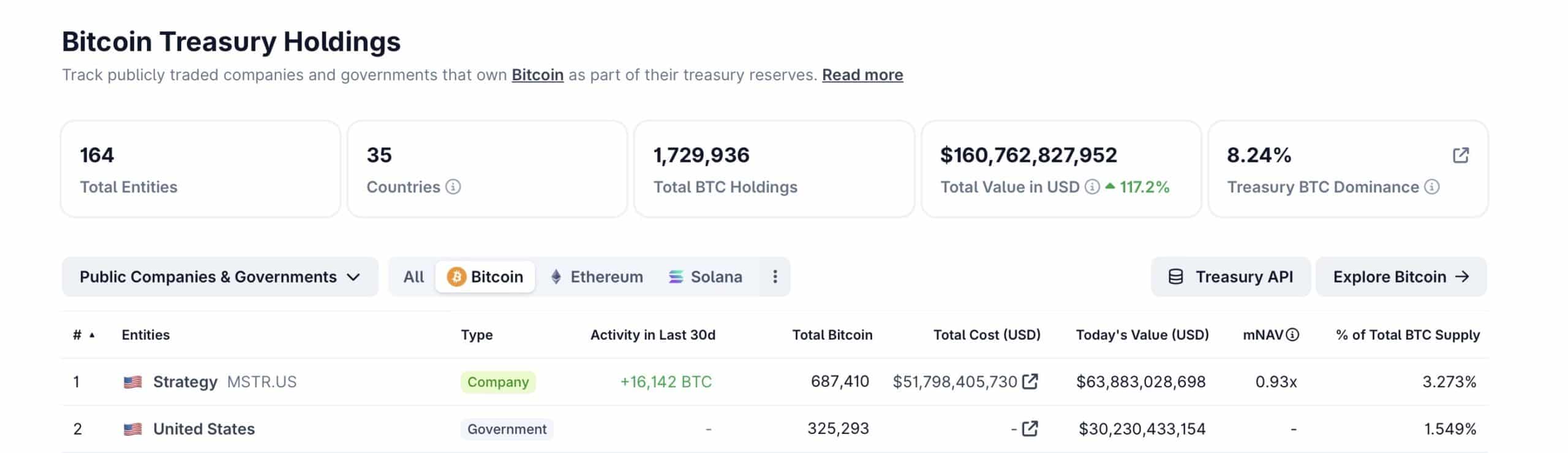
Task: Click Total Value in USD info icon
Action: click(1092, 187)
